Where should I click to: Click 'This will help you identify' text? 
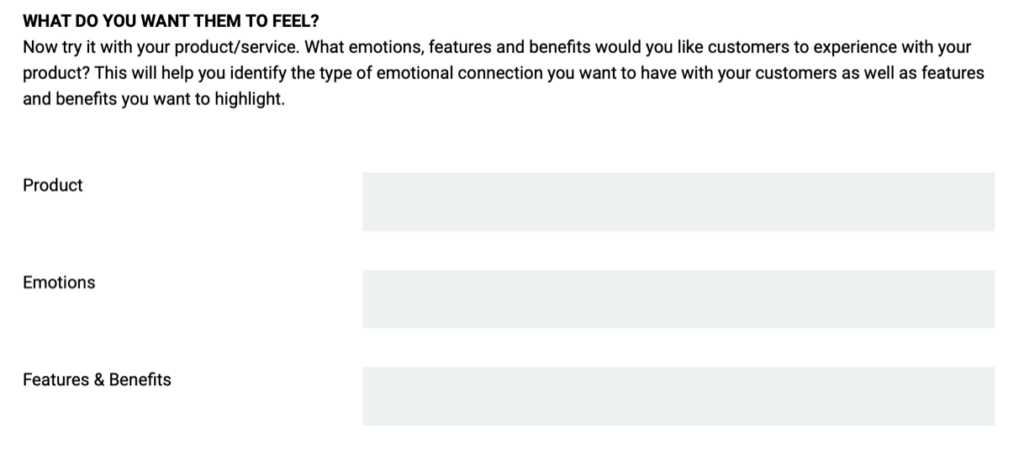pyautogui.click(x=190, y=73)
